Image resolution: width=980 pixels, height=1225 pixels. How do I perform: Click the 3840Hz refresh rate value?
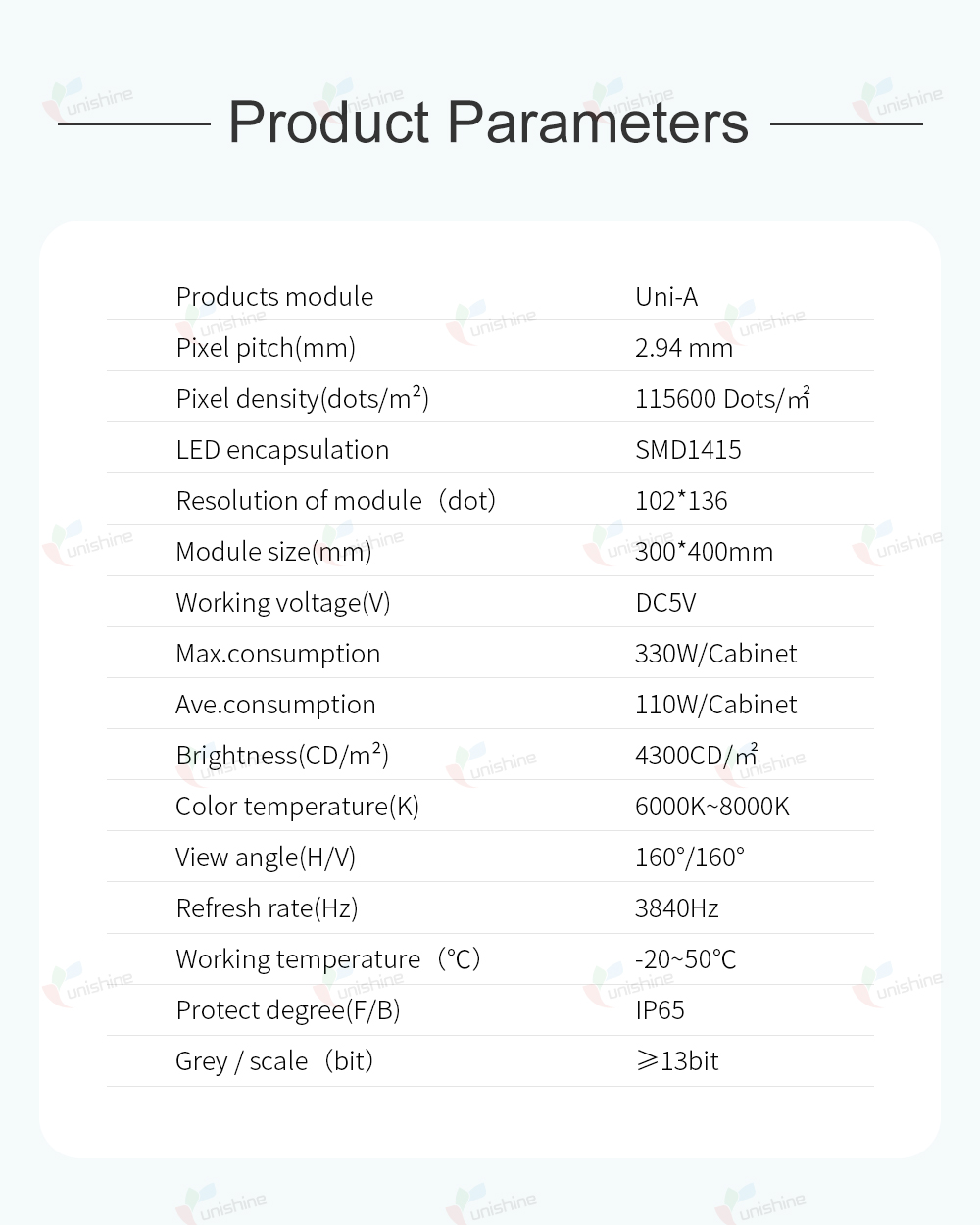[x=676, y=907]
